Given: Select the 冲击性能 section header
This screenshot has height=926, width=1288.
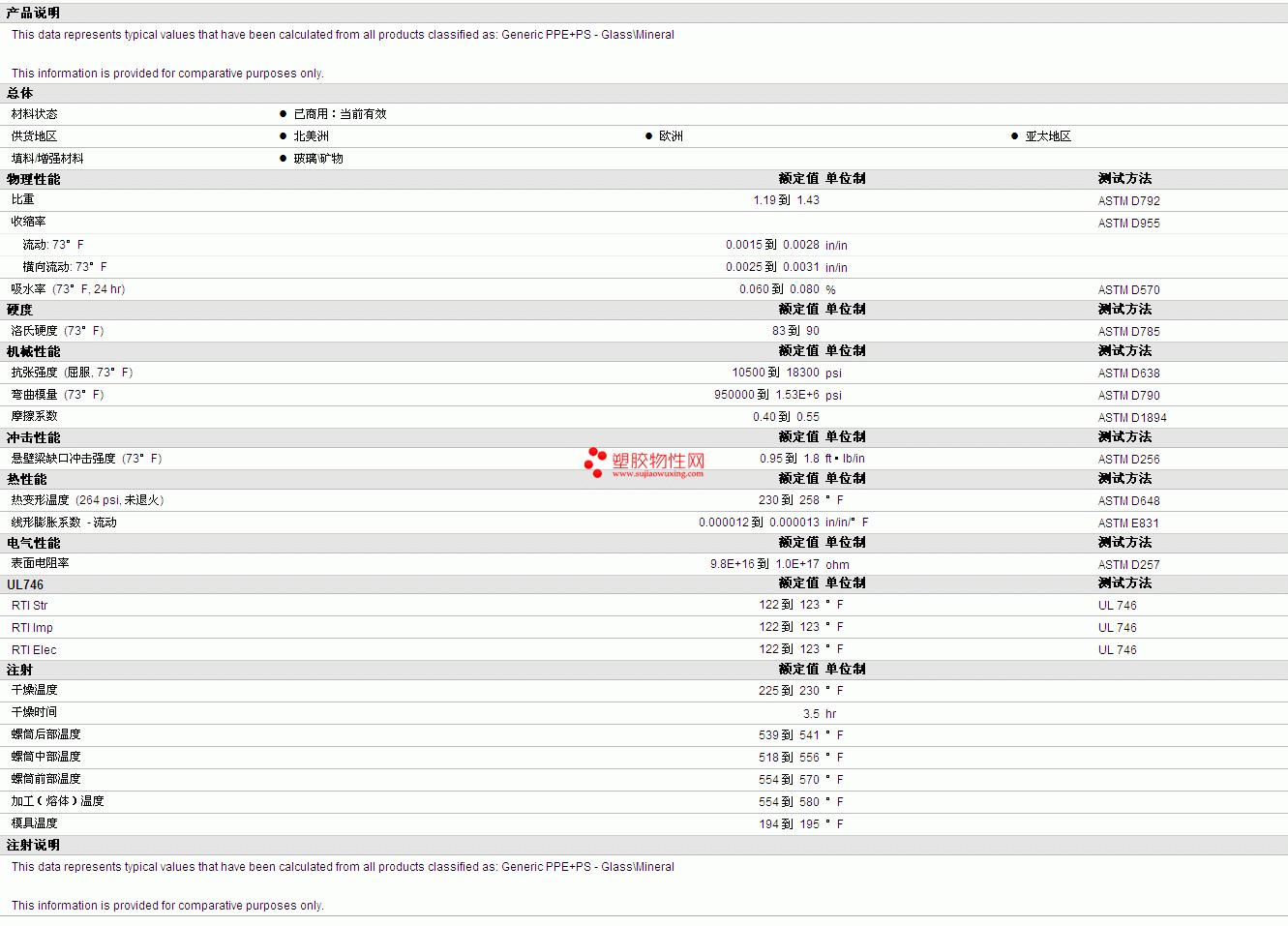Looking at the screenshot, I should tap(33, 437).
